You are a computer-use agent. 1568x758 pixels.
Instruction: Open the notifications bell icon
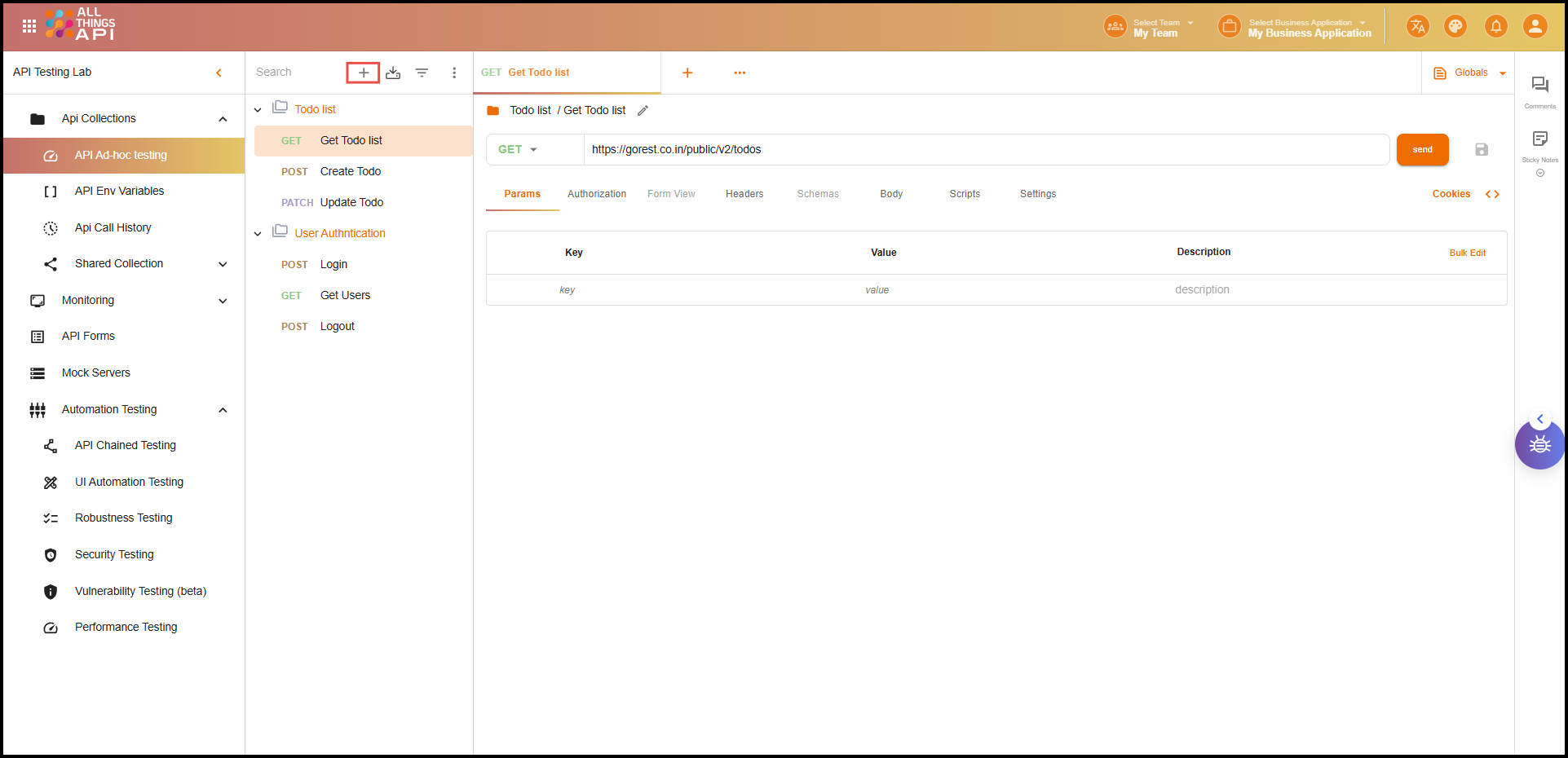point(1495,27)
